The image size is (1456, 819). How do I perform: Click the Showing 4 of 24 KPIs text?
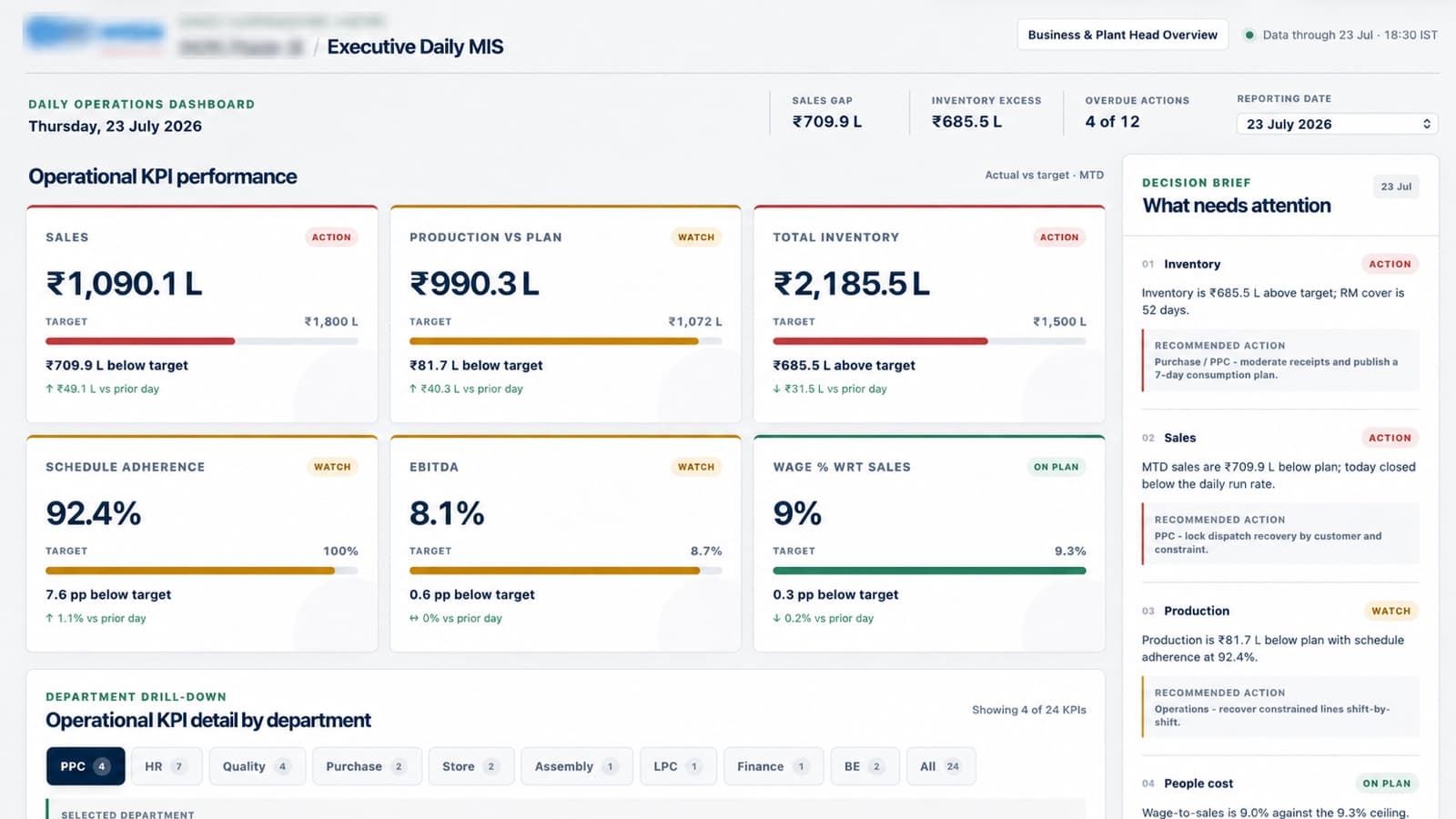tap(1029, 710)
